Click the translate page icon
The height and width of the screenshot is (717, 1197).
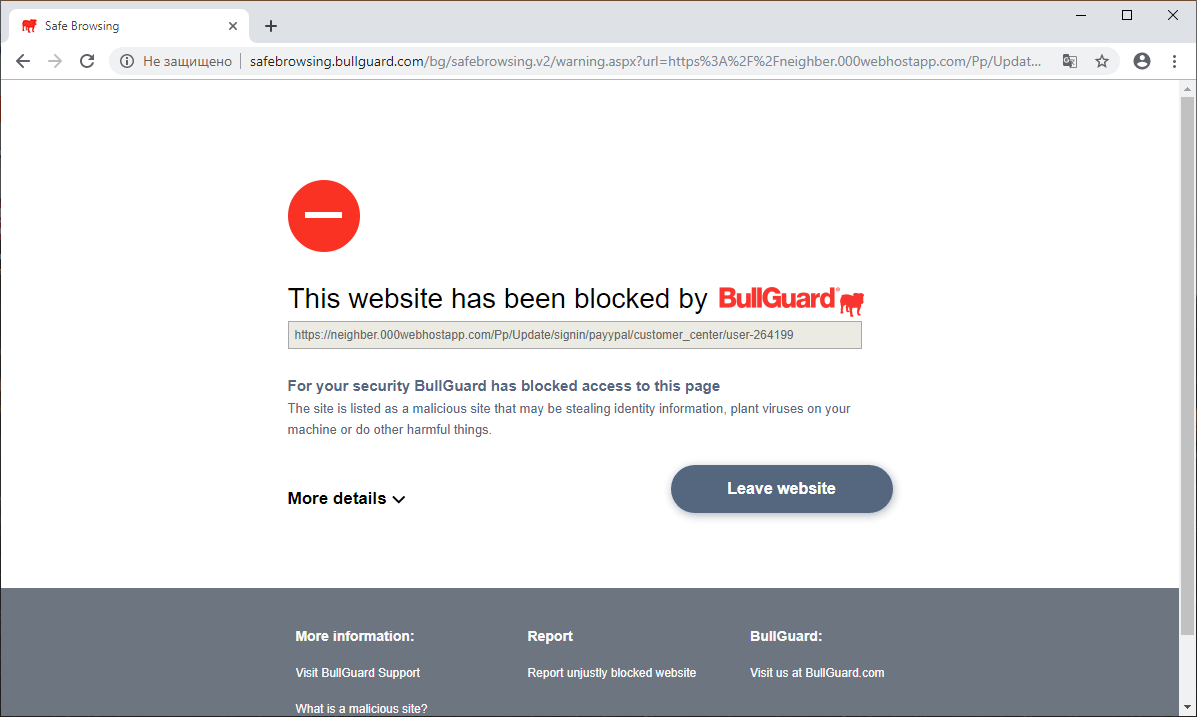(x=1070, y=61)
